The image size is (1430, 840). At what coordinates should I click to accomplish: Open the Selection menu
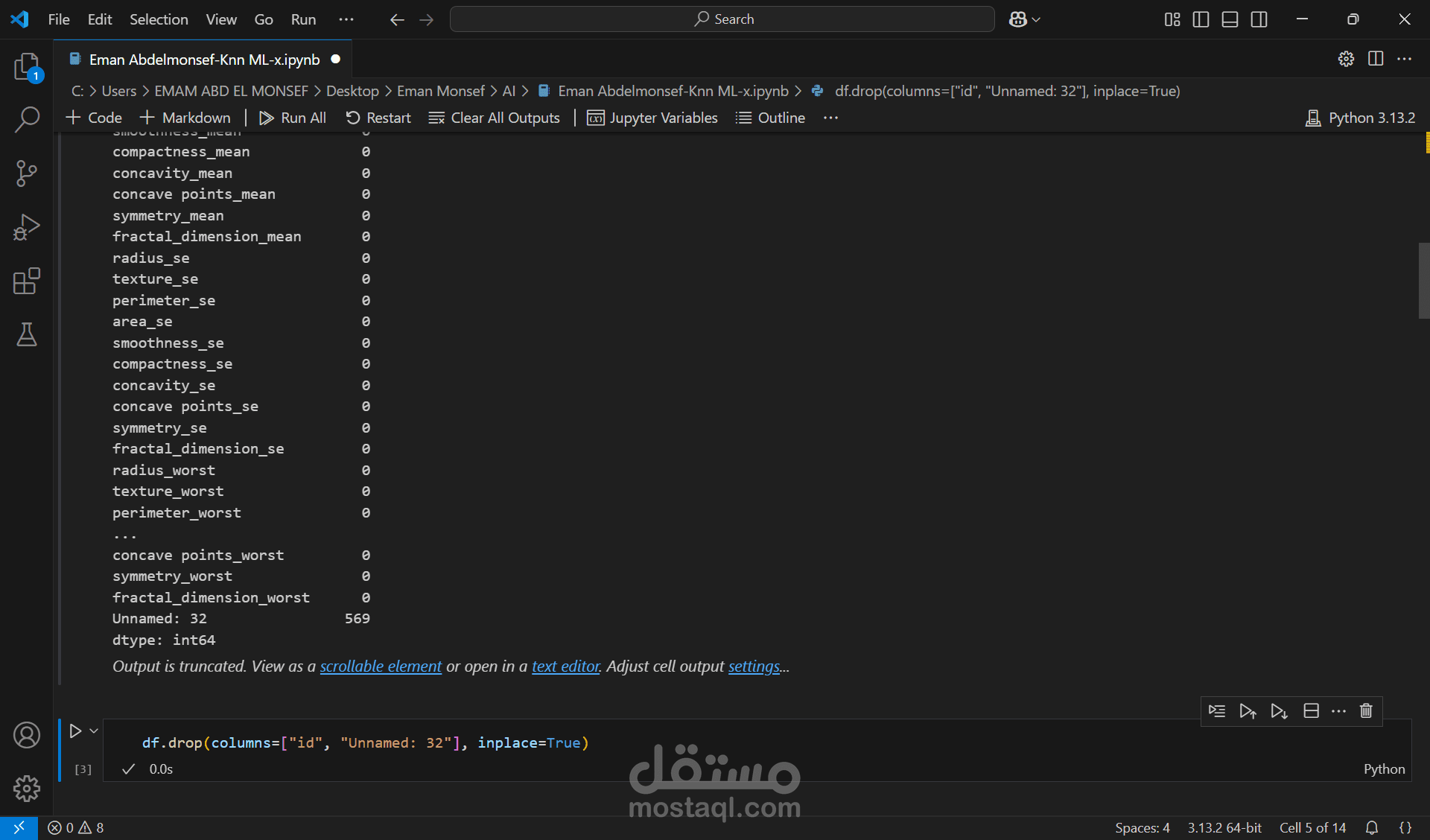159,19
